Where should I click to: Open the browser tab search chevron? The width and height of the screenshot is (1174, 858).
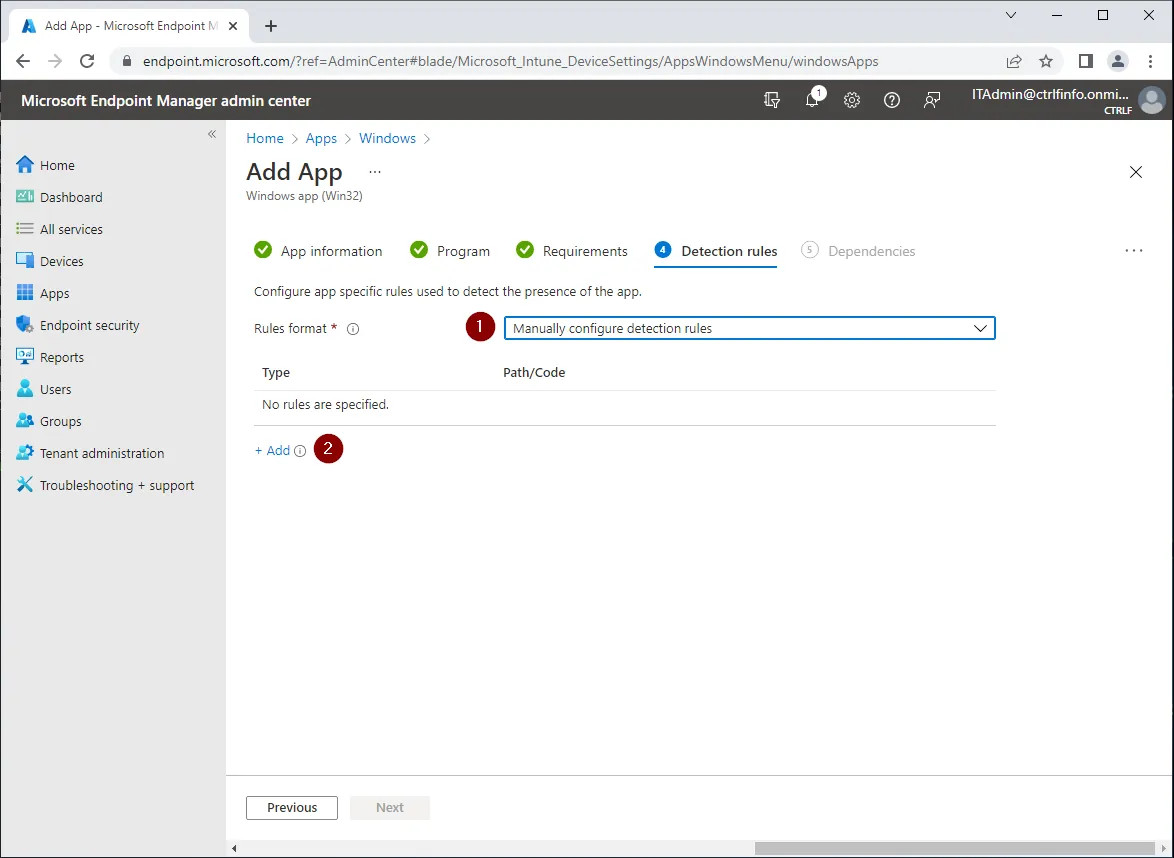click(1011, 15)
